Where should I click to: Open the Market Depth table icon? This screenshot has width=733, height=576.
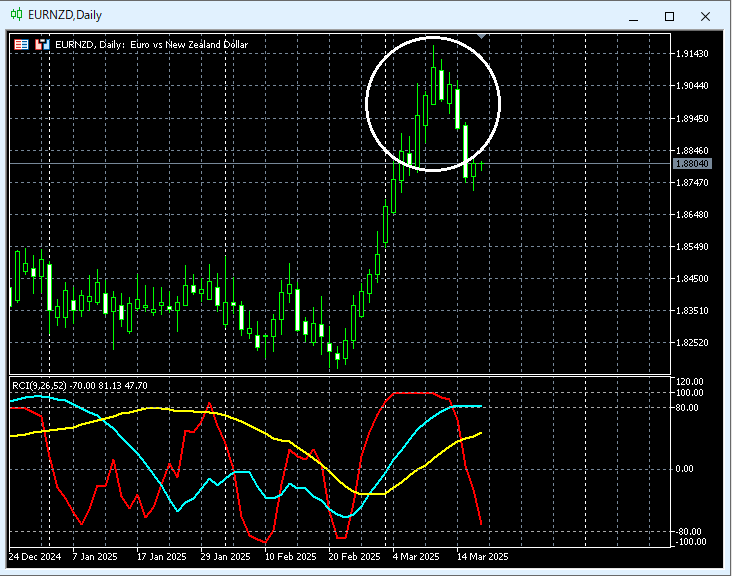pos(22,44)
